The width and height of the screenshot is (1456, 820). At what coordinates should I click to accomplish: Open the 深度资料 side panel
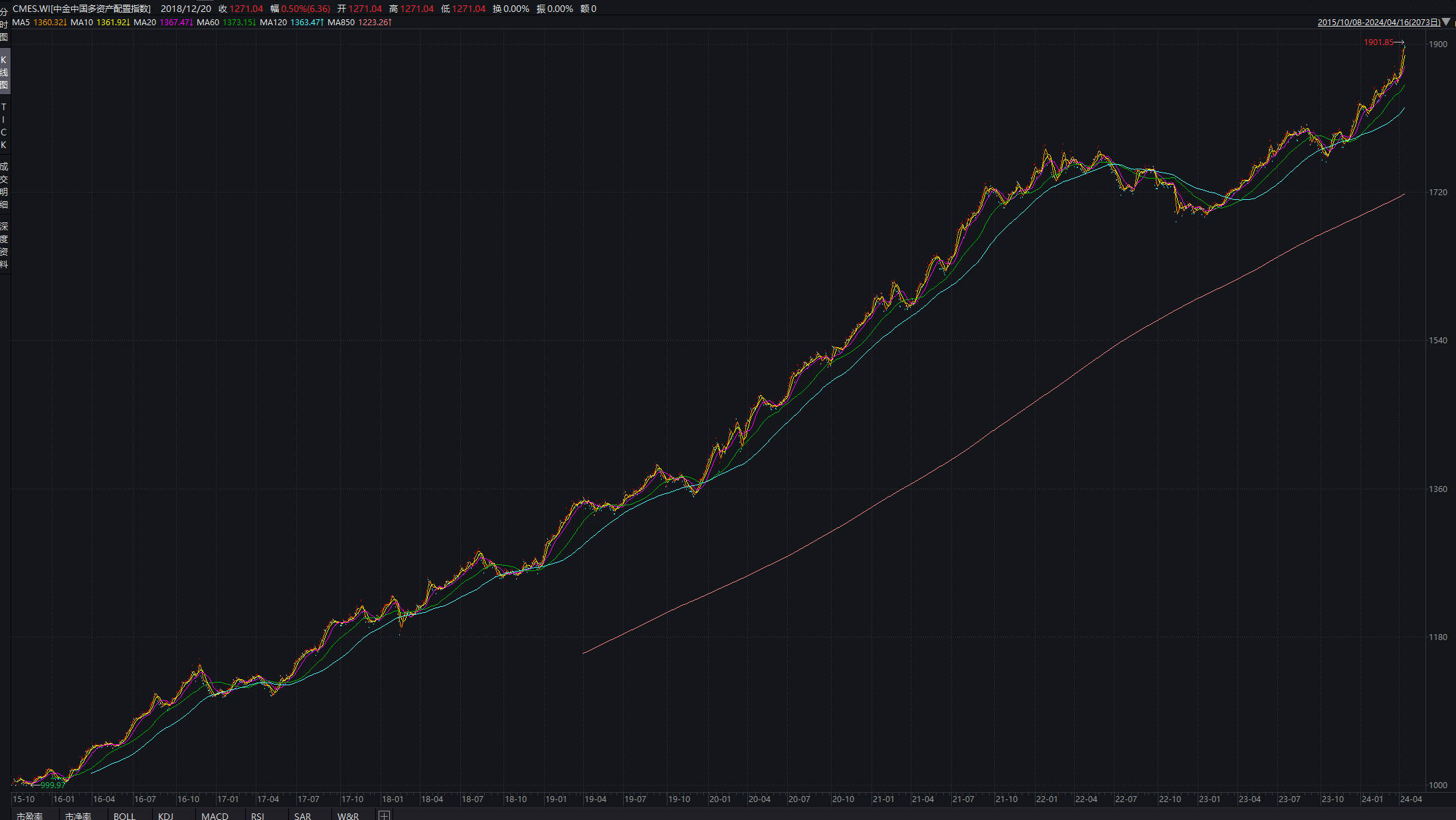point(4,245)
